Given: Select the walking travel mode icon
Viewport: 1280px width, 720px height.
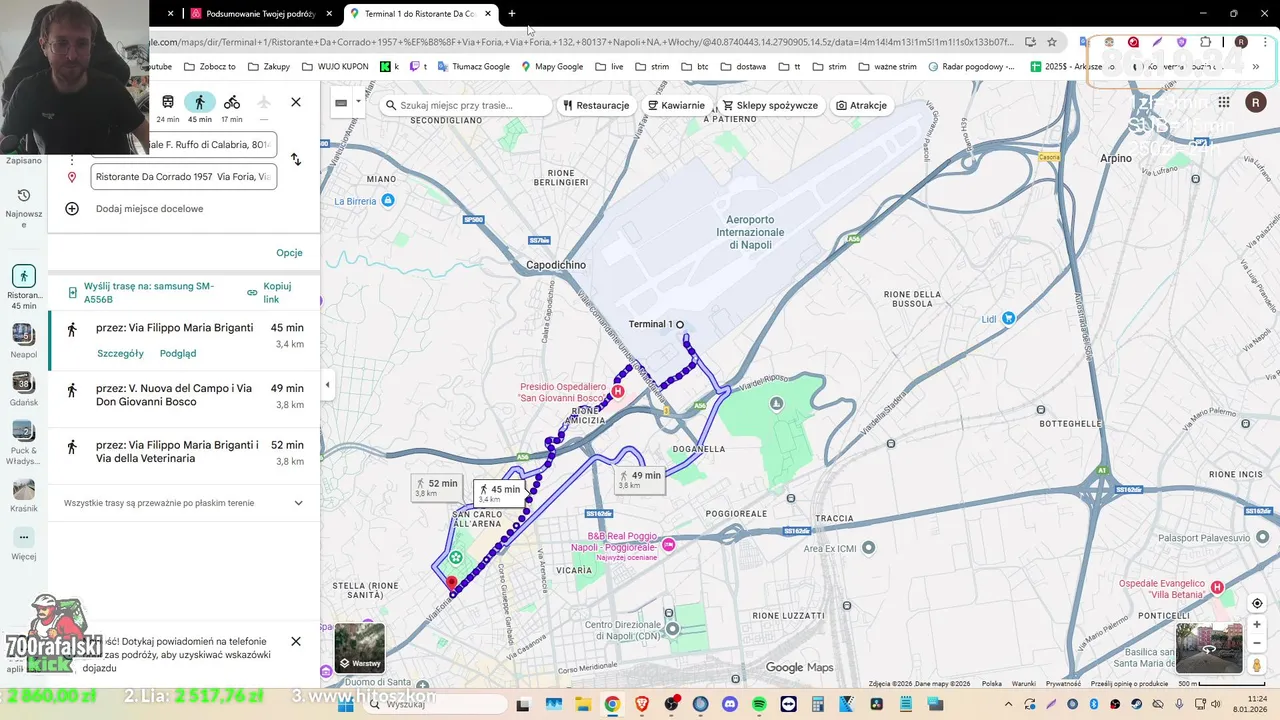Looking at the screenshot, I should point(200,102).
